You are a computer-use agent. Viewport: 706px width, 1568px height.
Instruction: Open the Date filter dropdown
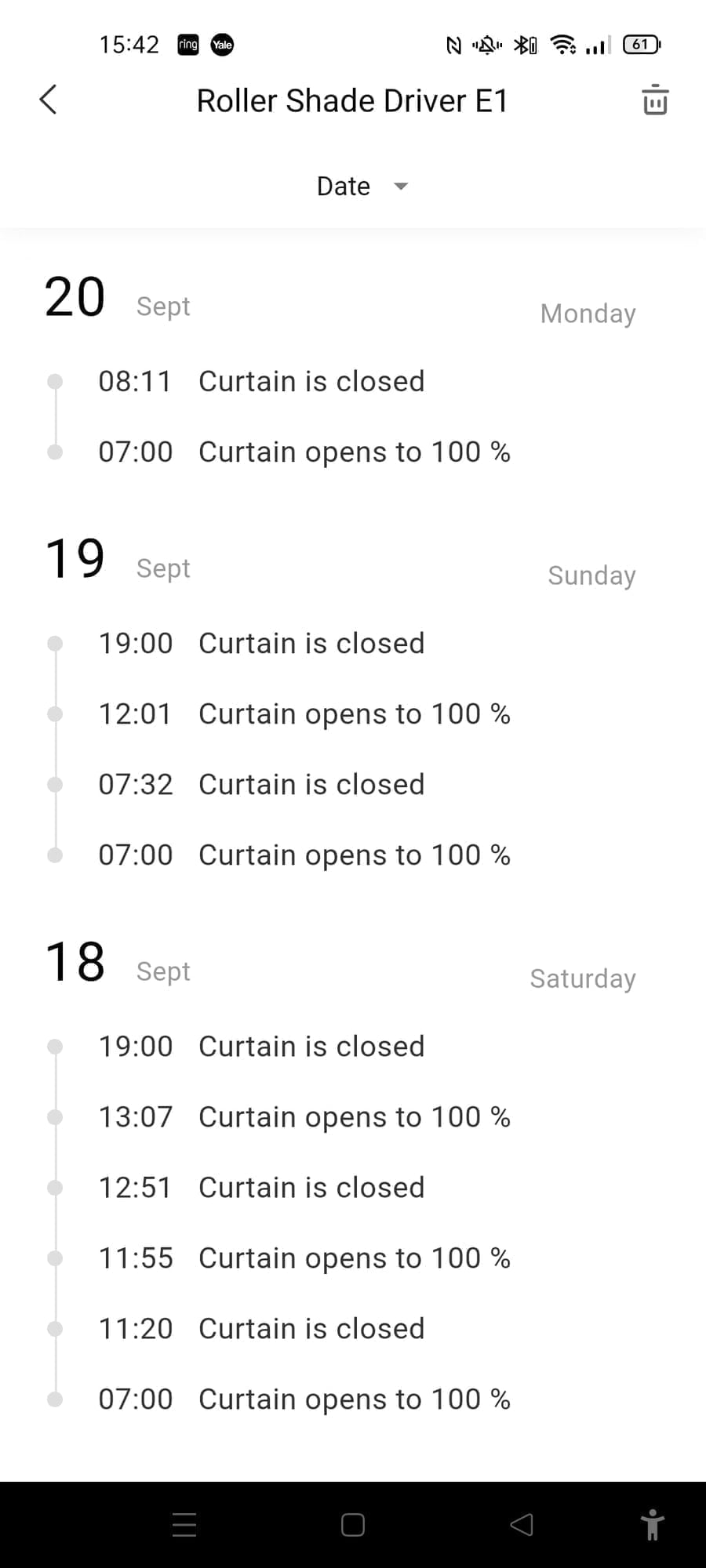[345, 187]
